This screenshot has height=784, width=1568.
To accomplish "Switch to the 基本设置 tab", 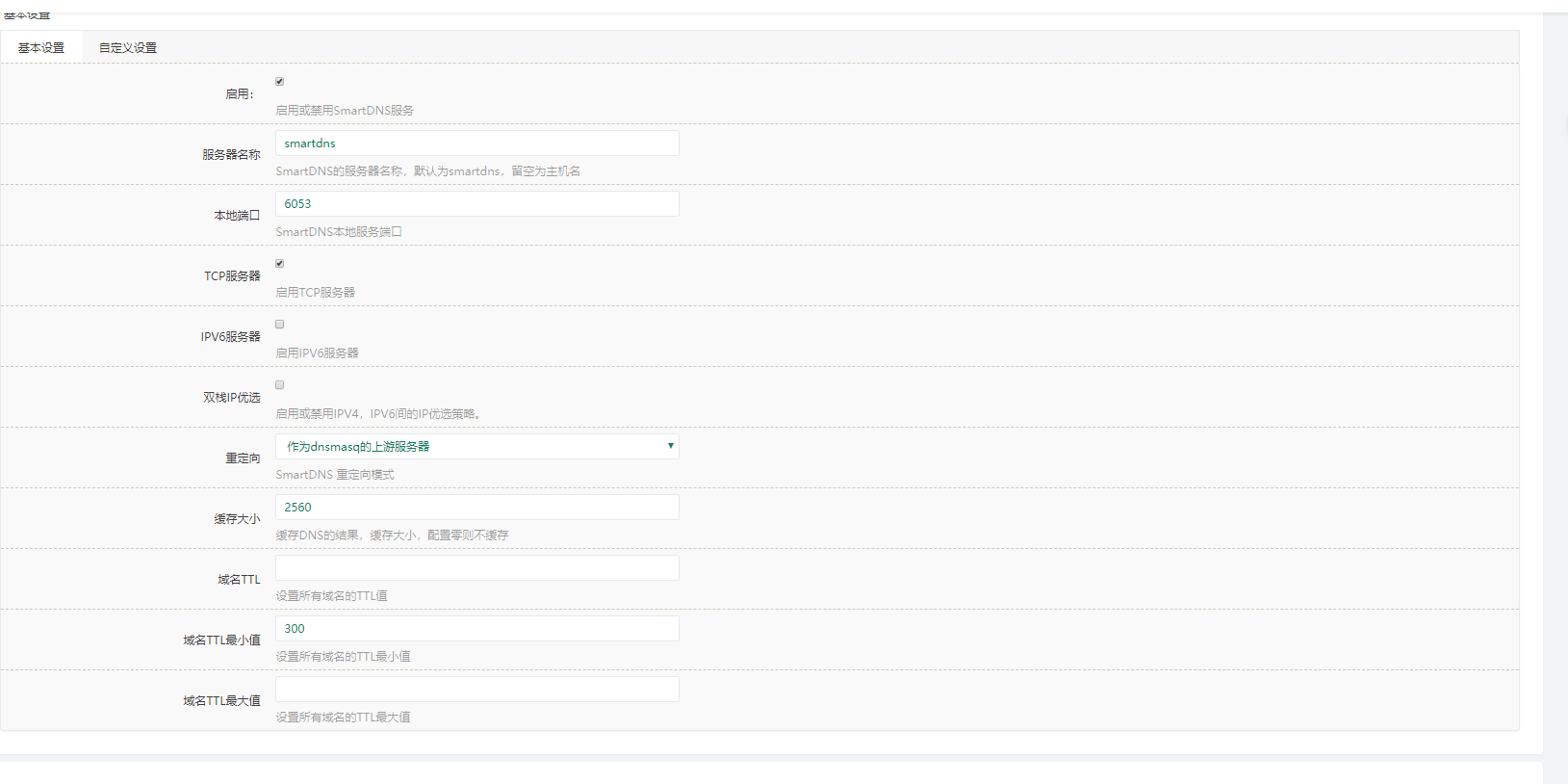I will (x=41, y=47).
